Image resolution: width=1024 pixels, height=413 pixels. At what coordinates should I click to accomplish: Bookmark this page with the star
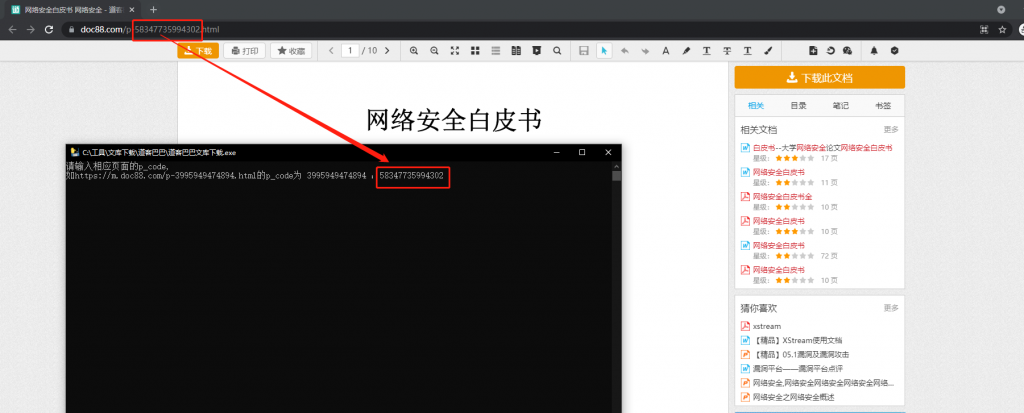pyautogui.click(x=1002, y=29)
